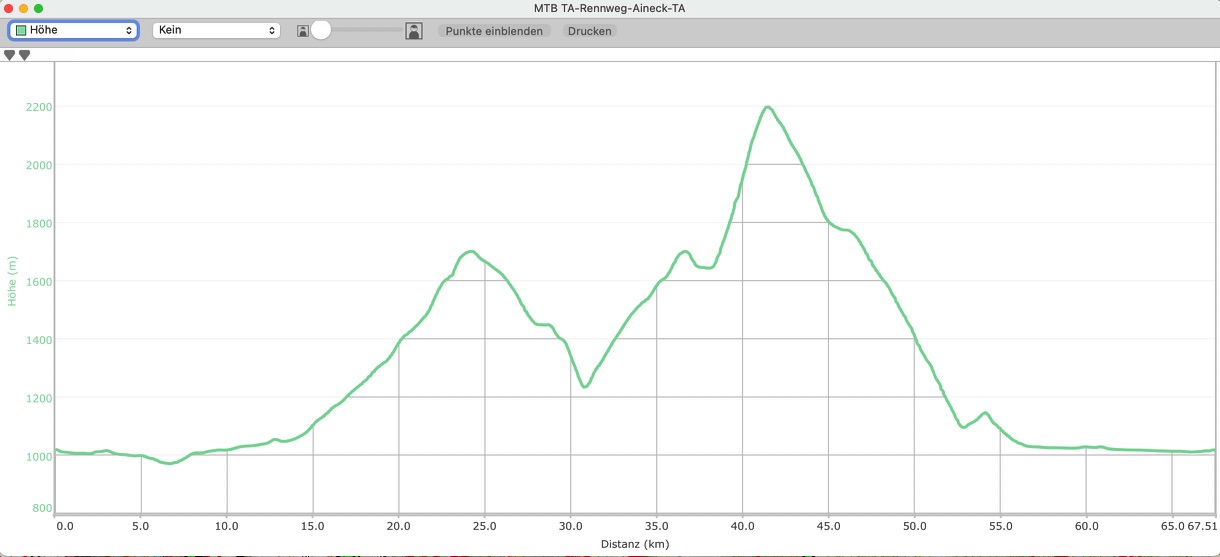The height and width of the screenshot is (557, 1220).
Task: Click the small portrait icon left of slider
Action: click(x=302, y=32)
